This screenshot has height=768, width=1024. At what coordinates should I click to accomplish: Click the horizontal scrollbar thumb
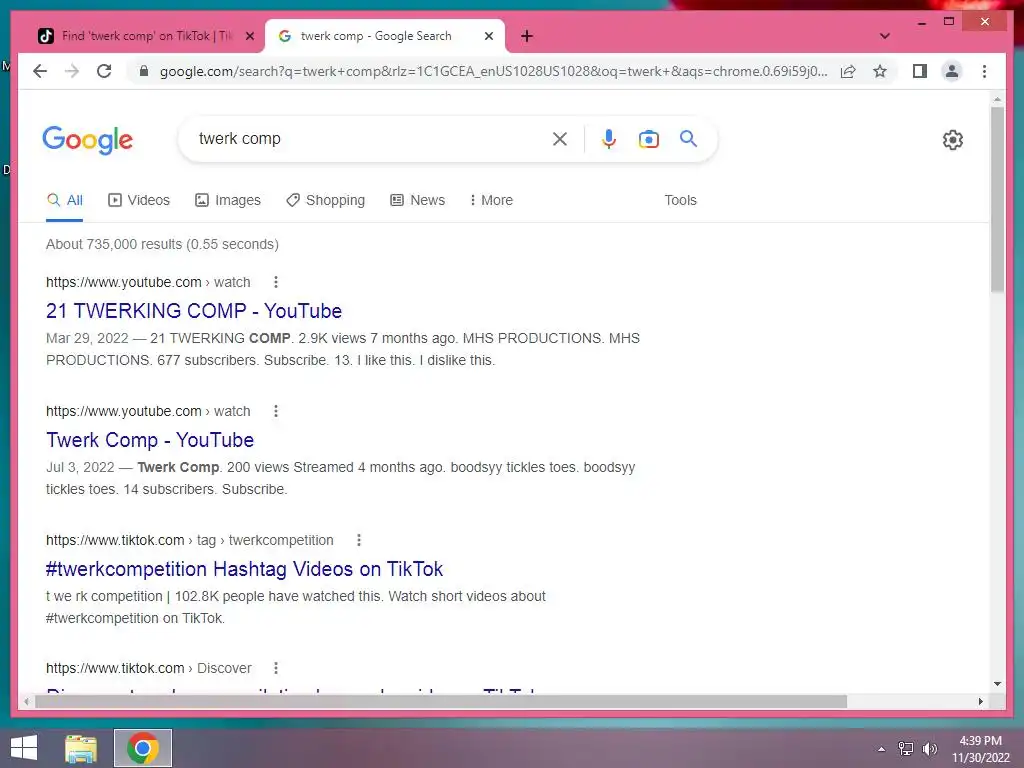point(441,701)
